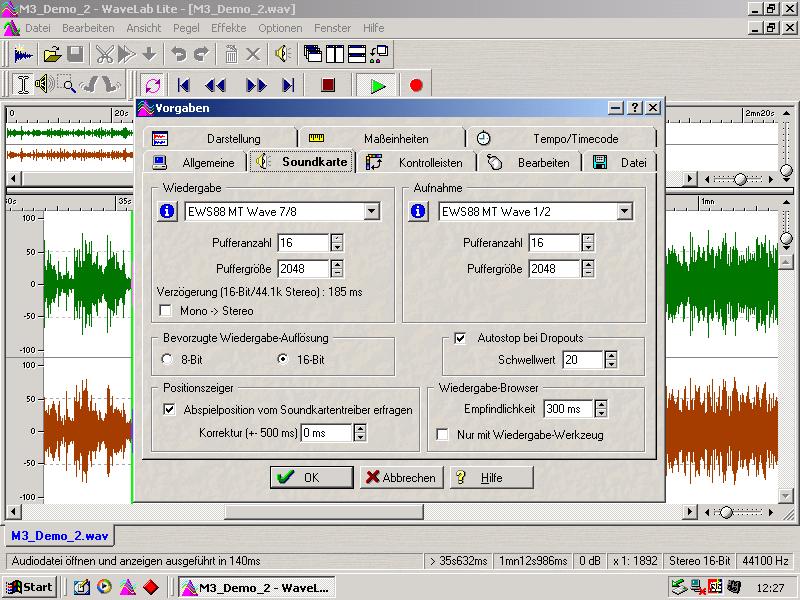Save using the floppy disk toolbar icon
The image size is (800, 600).
point(75,54)
